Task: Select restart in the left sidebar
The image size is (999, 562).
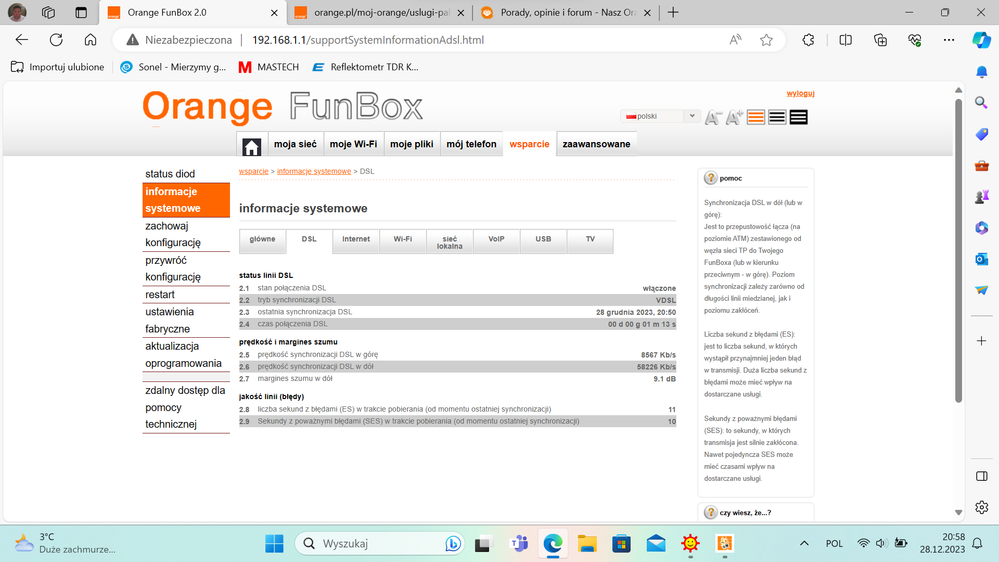Action: click(160, 295)
